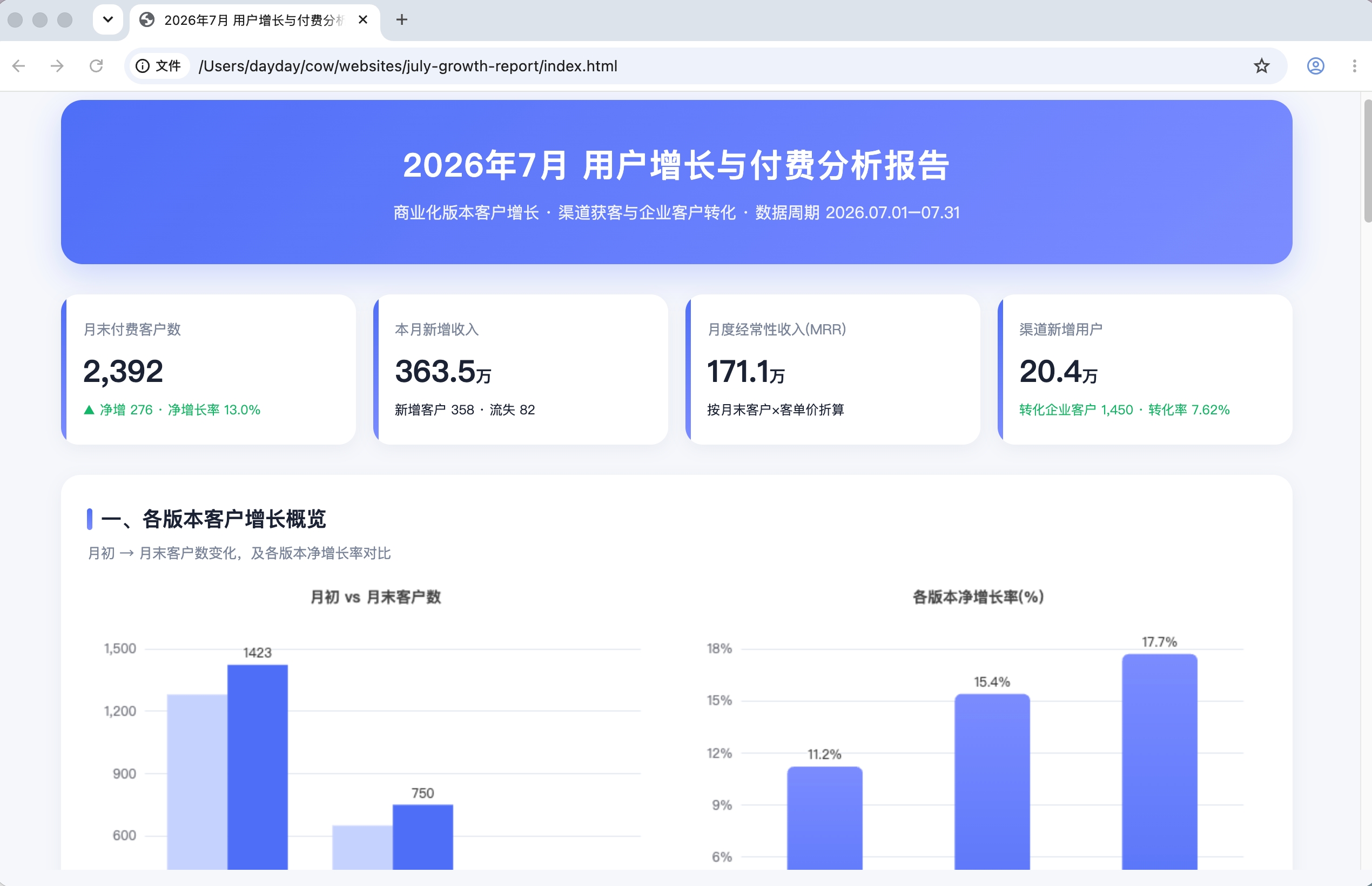Click the 月初 vs 月末客户数 chart title
This screenshot has height=886, width=1372.
point(375,597)
